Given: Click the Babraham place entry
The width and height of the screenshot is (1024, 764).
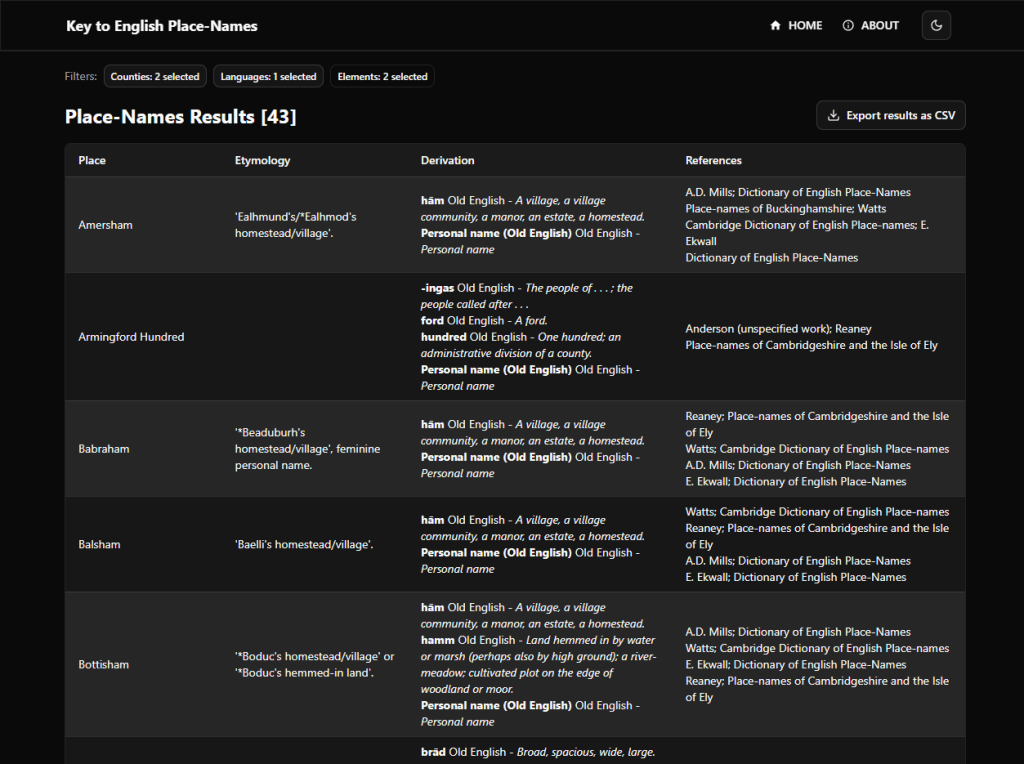Looking at the screenshot, I should 104,449.
